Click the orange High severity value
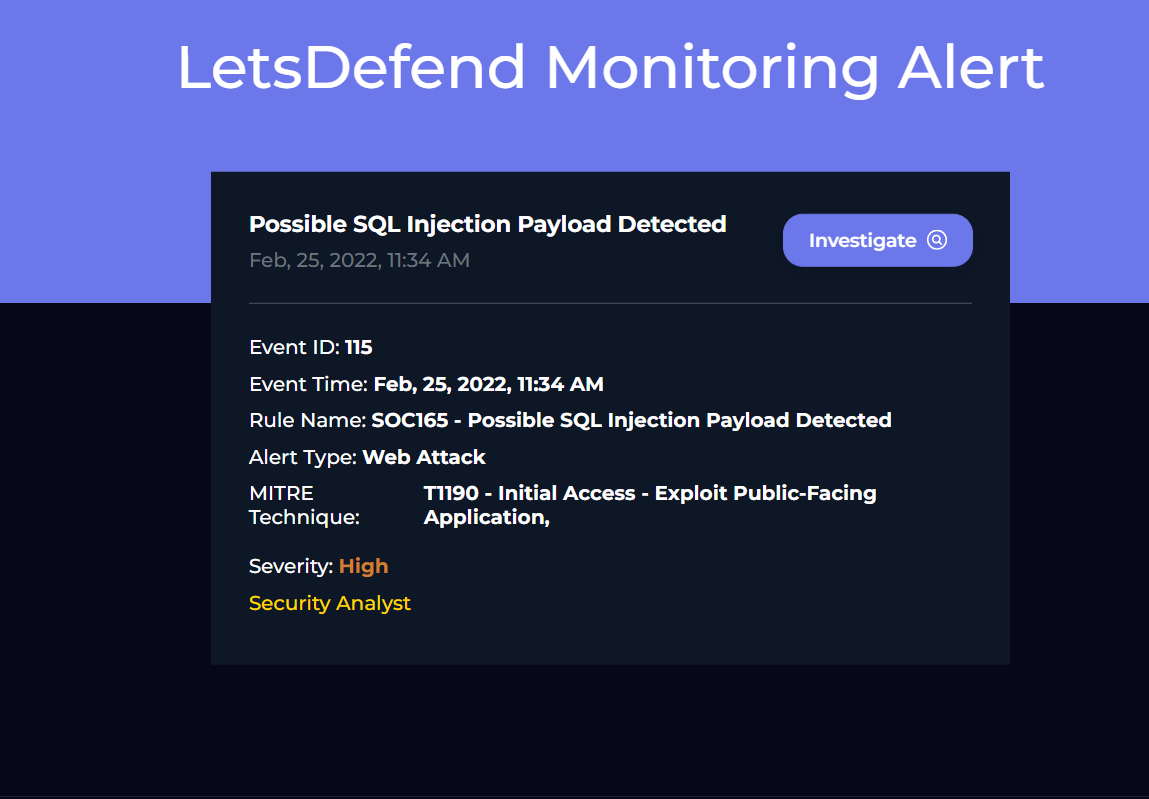The height and width of the screenshot is (799, 1149). pyautogui.click(x=363, y=566)
